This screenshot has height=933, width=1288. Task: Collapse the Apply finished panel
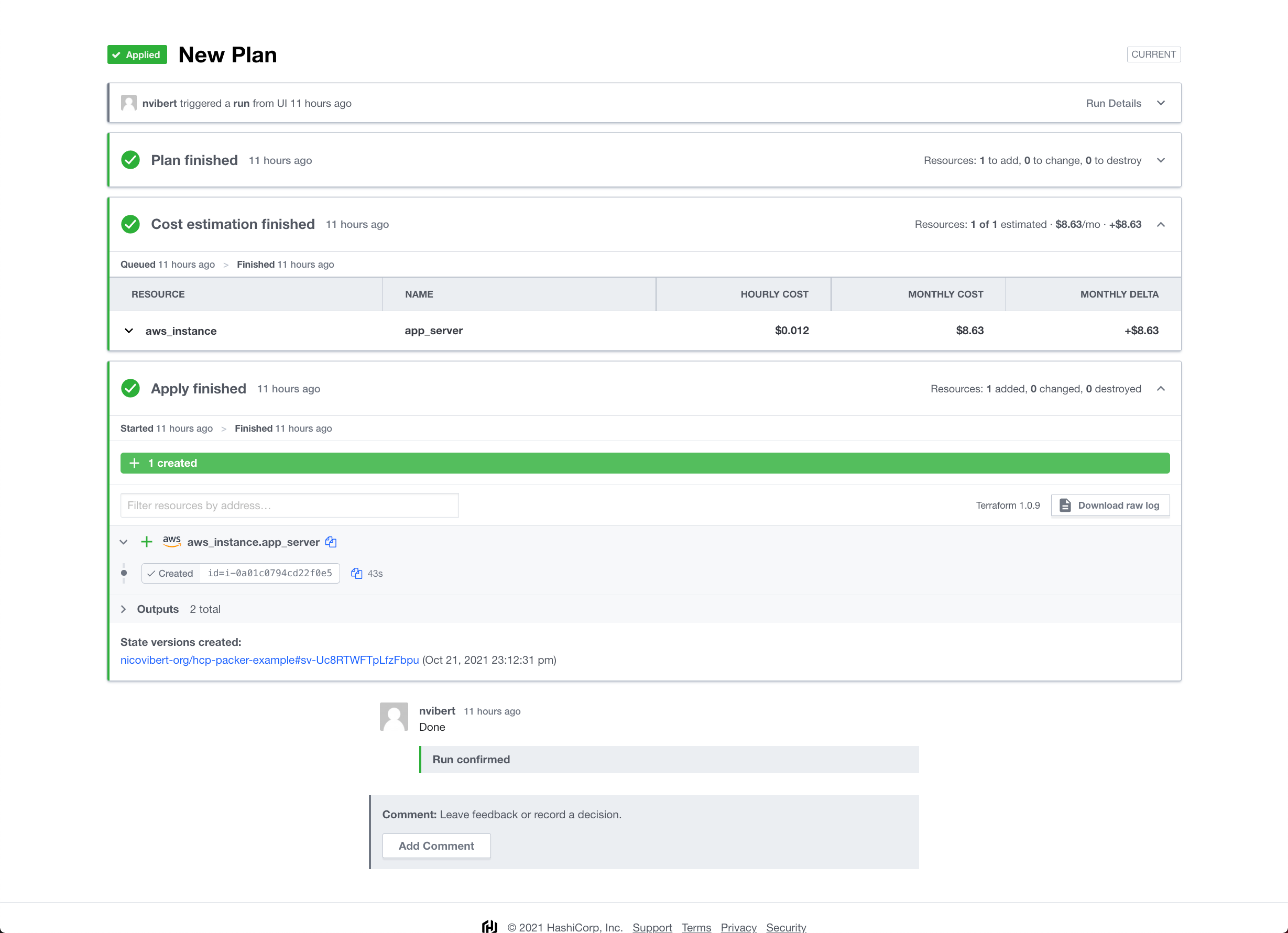(1160, 388)
